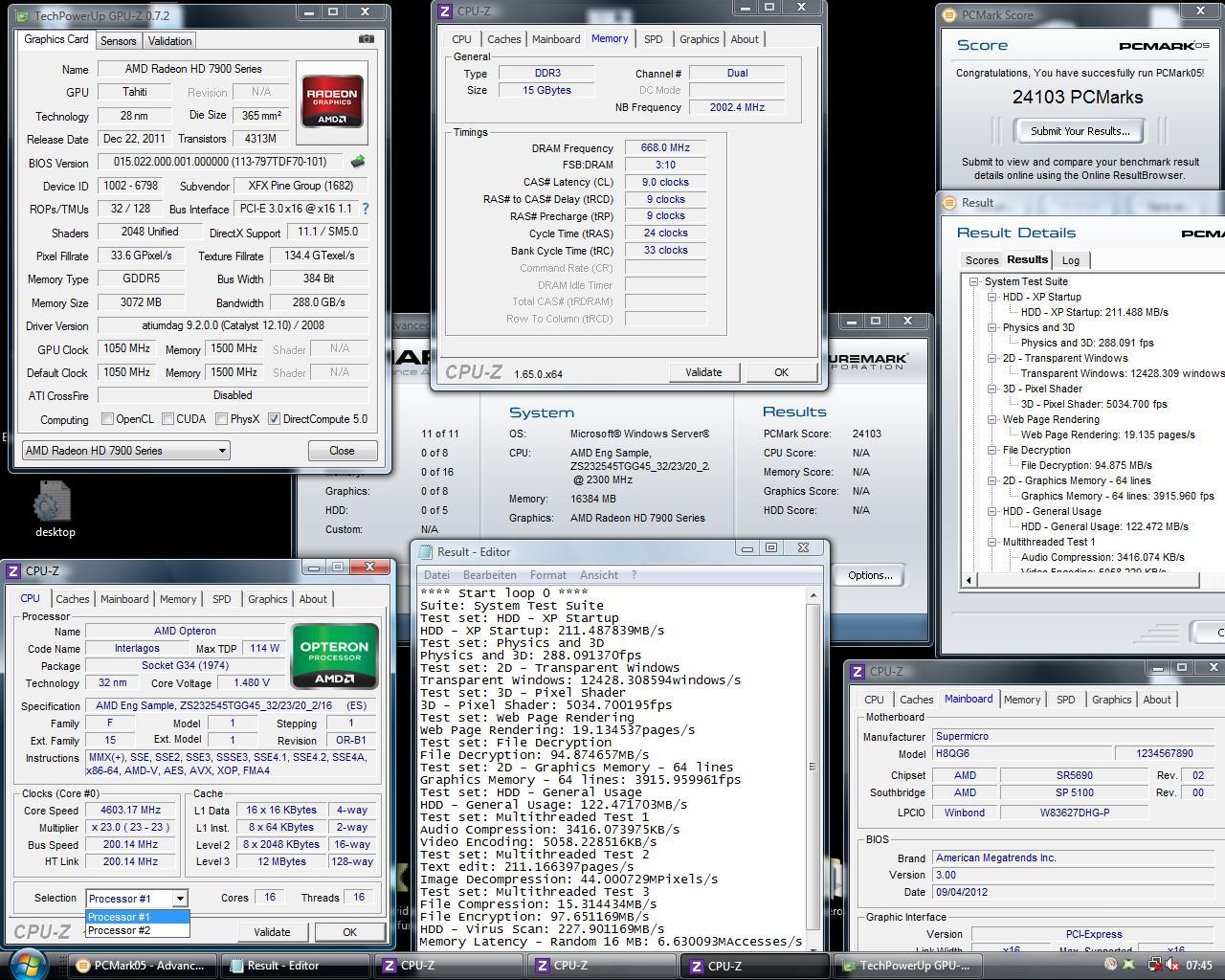The width and height of the screenshot is (1225, 980).
Task: Collapse the Physics and 3D tree node
Action: tap(992, 327)
